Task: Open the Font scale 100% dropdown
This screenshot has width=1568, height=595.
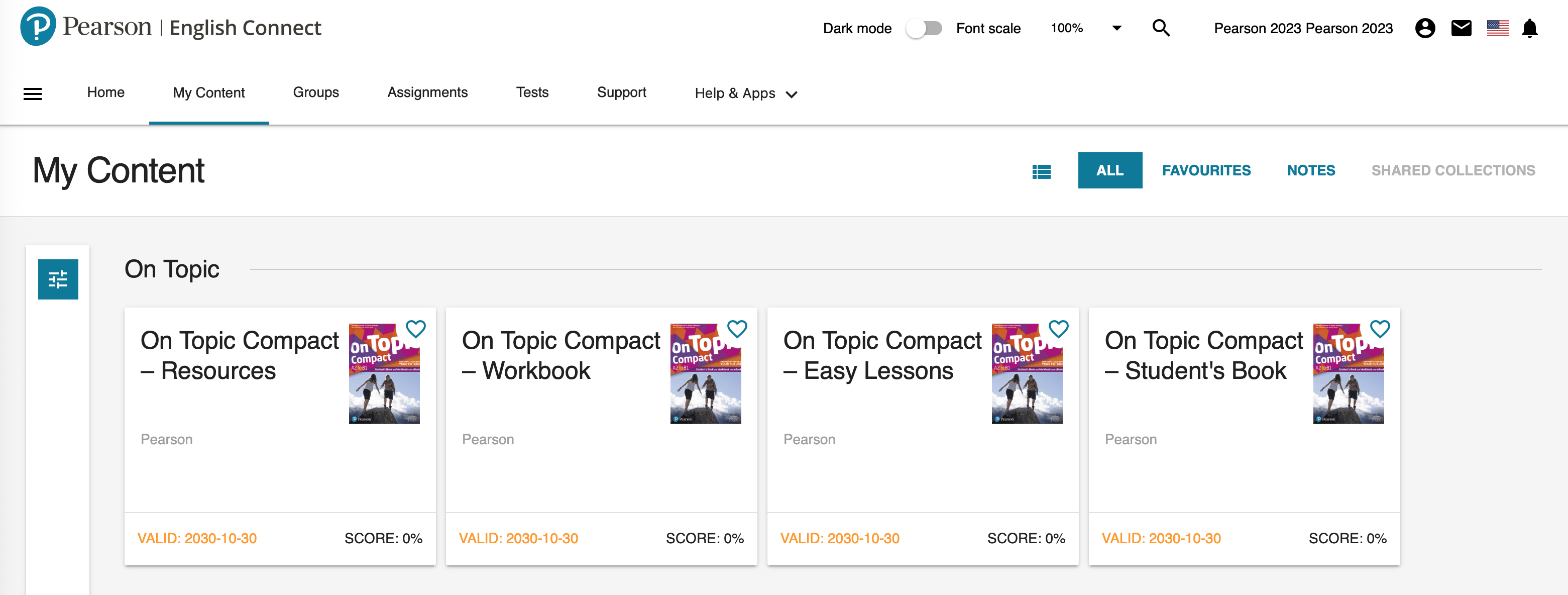Action: point(1086,28)
